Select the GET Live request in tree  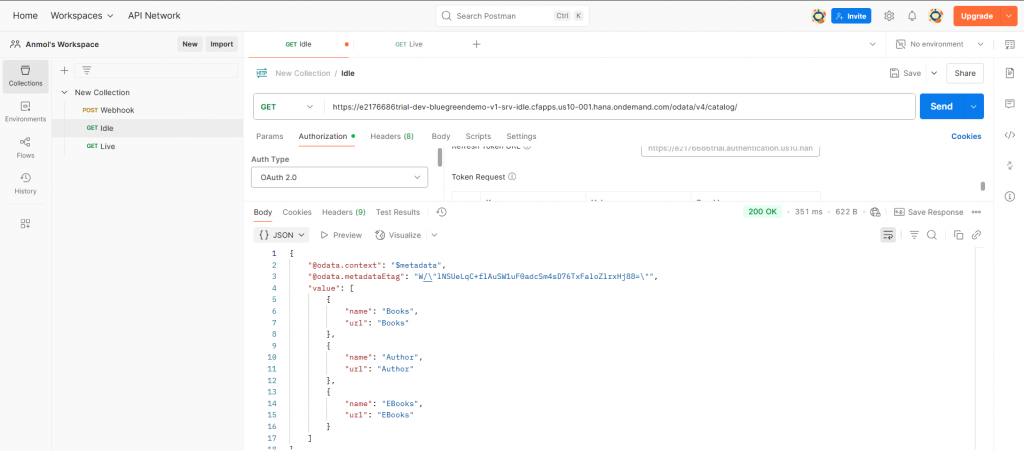(101, 146)
